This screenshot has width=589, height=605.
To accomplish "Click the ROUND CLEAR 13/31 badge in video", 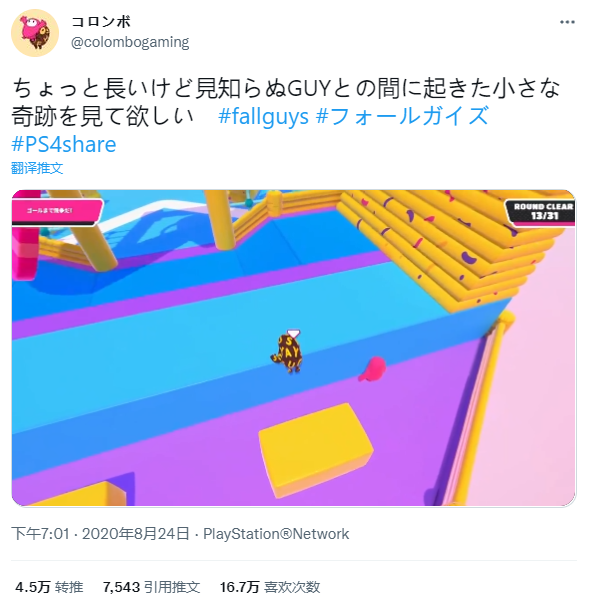I will (x=540, y=211).
